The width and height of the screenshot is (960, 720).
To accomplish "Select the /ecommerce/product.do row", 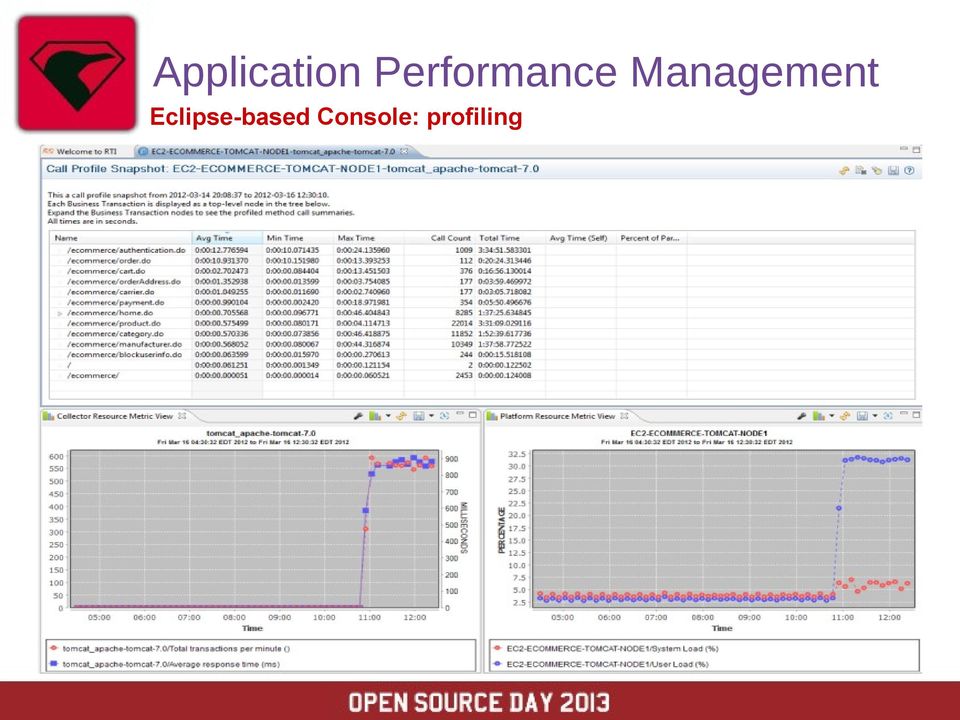I will [482, 323].
